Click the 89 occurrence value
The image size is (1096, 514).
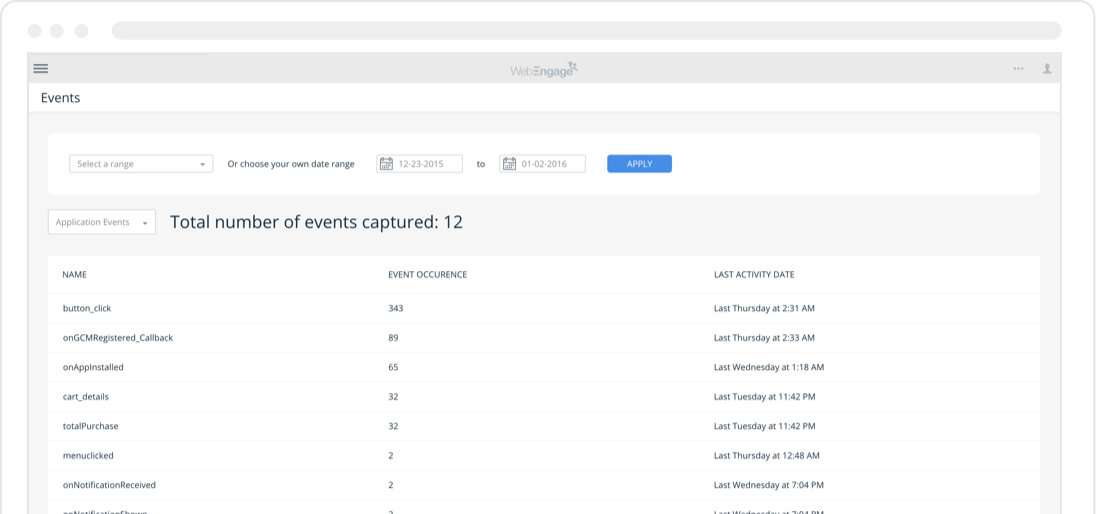tap(394, 338)
